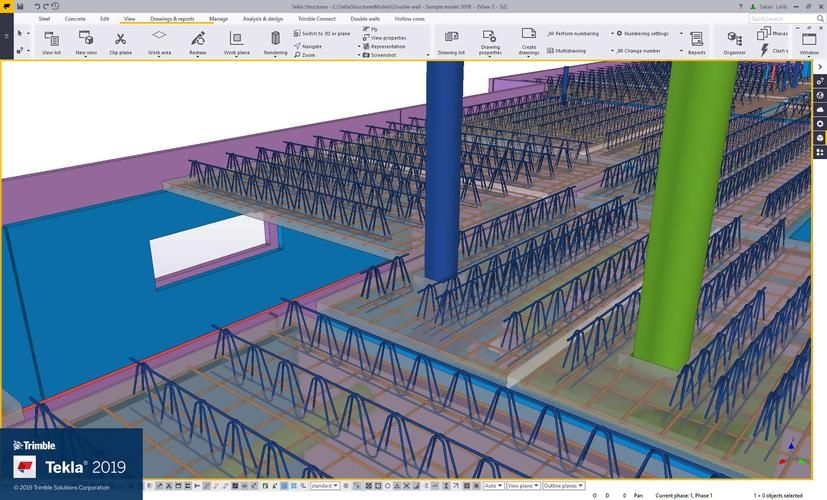
Task: Switch to the Concrete ribbon tab
Action: coord(75,18)
